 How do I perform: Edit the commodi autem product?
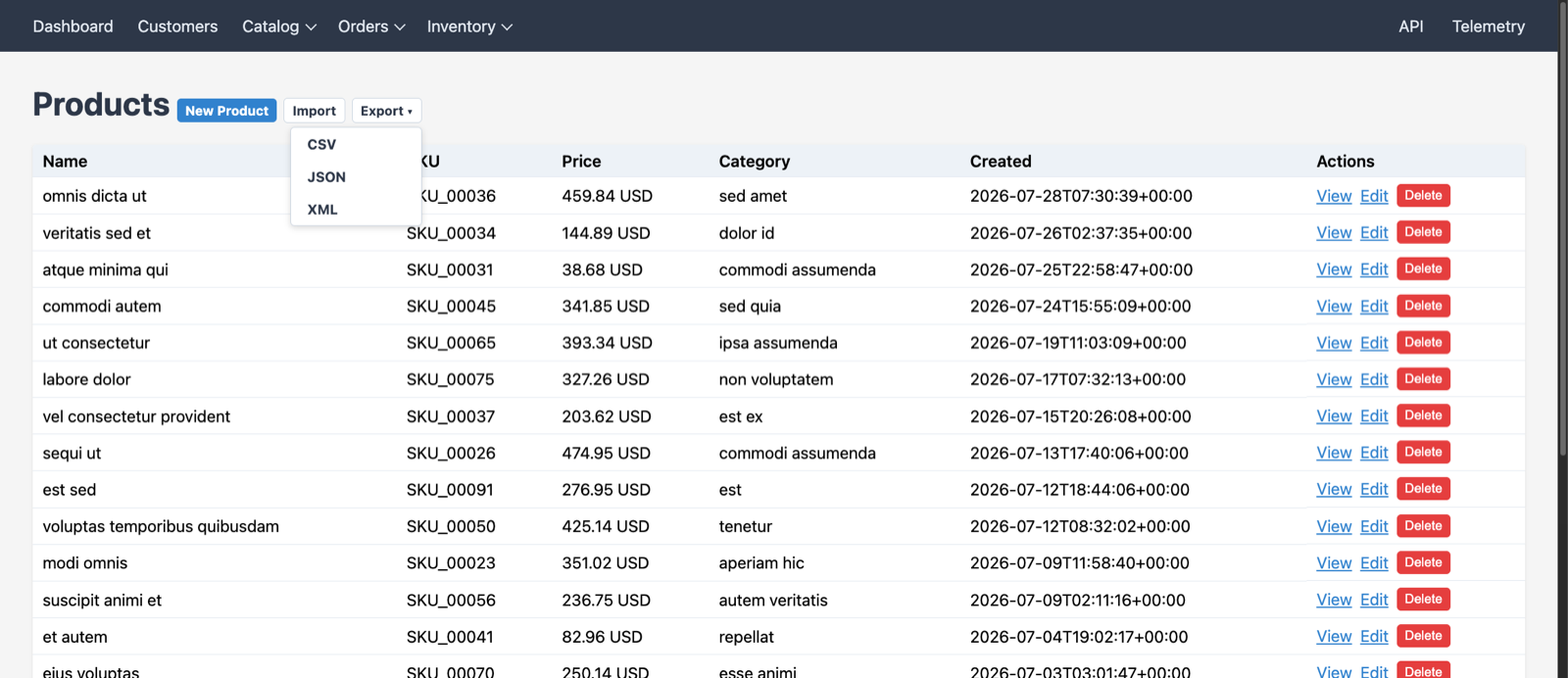pyautogui.click(x=1374, y=306)
